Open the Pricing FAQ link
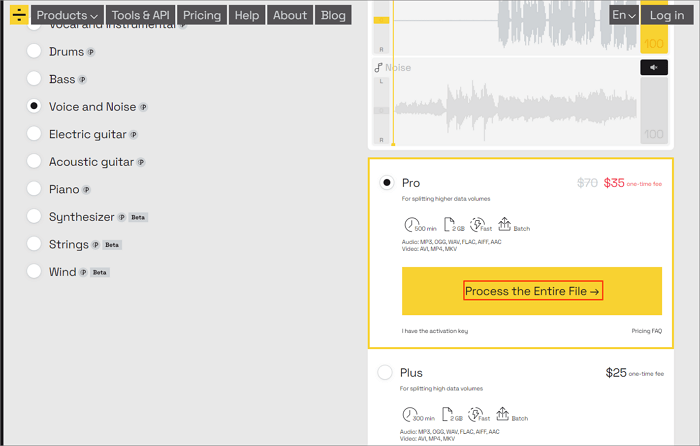The height and width of the screenshot is (446, 700). pos(647,331)
